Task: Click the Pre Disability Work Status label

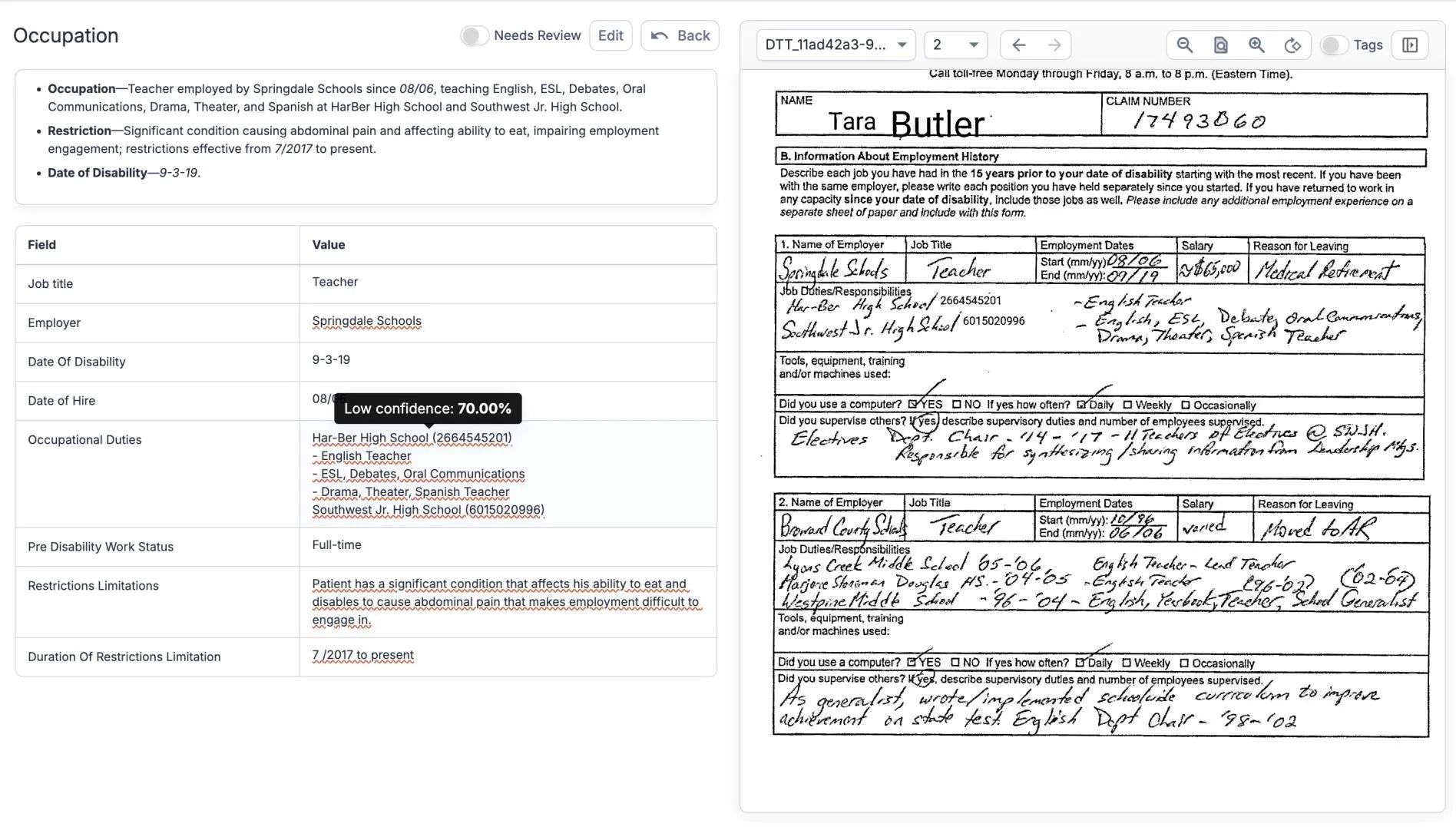Action: [x=101, y=547]
